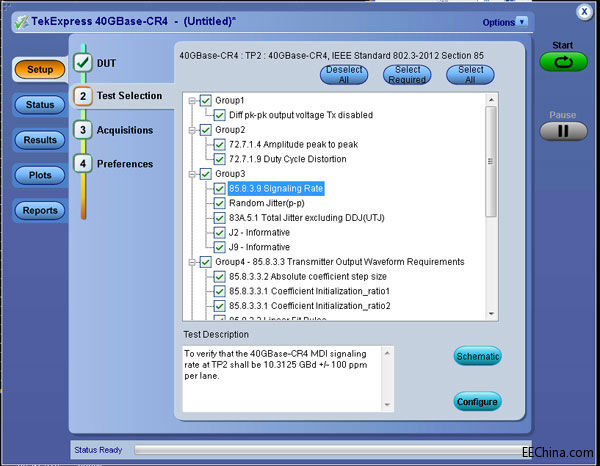Uncheck J2 - Informative checkbox

[219, 233]
